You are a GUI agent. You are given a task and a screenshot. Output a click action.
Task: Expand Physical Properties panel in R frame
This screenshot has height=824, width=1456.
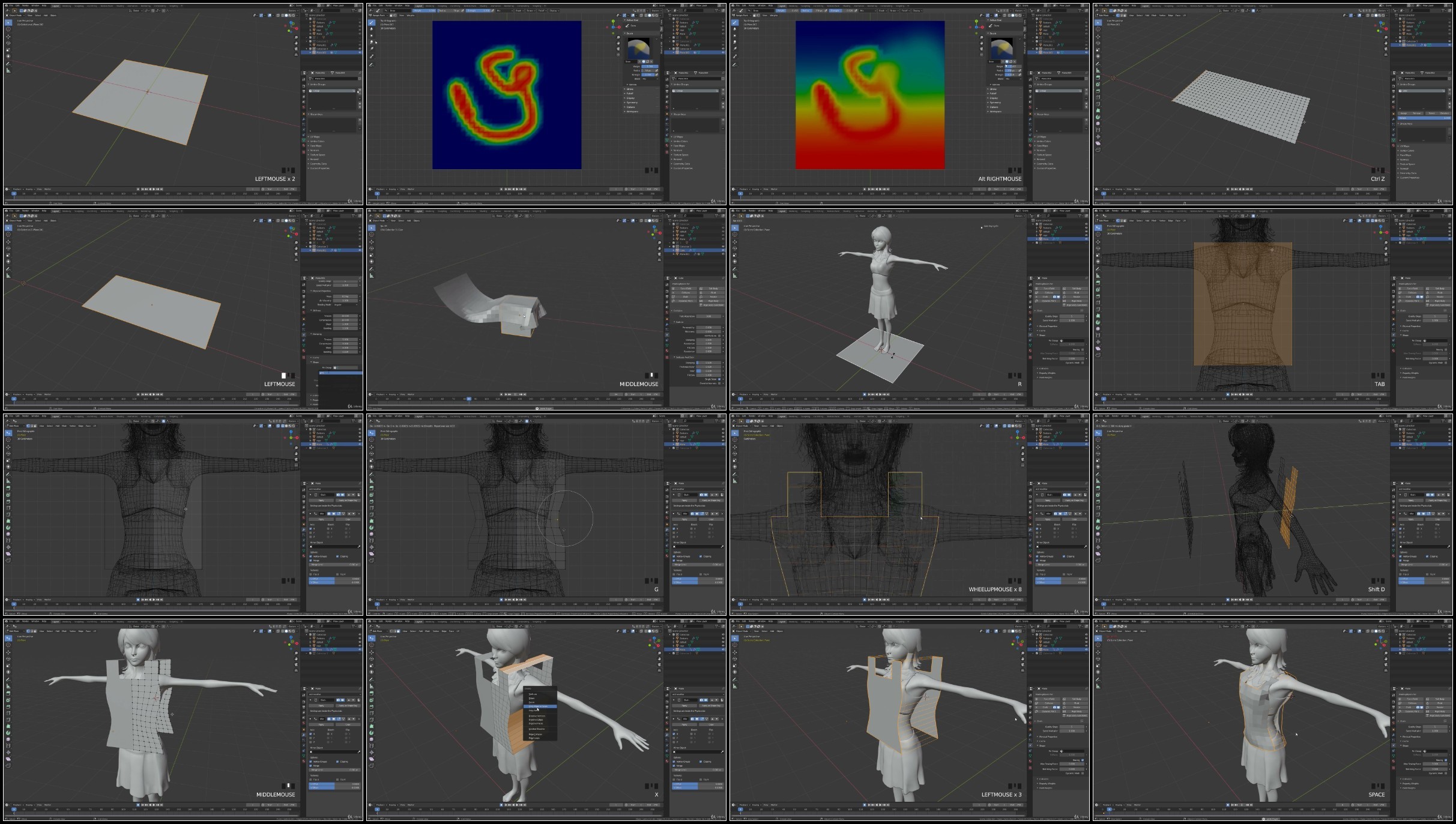(x=1048, y=326)
